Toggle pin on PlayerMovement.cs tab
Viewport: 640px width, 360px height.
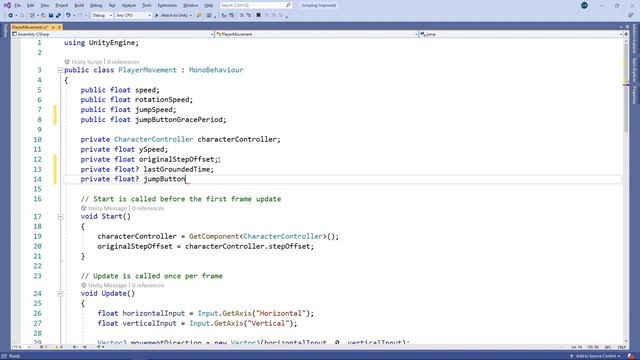[x=53, y=27]
